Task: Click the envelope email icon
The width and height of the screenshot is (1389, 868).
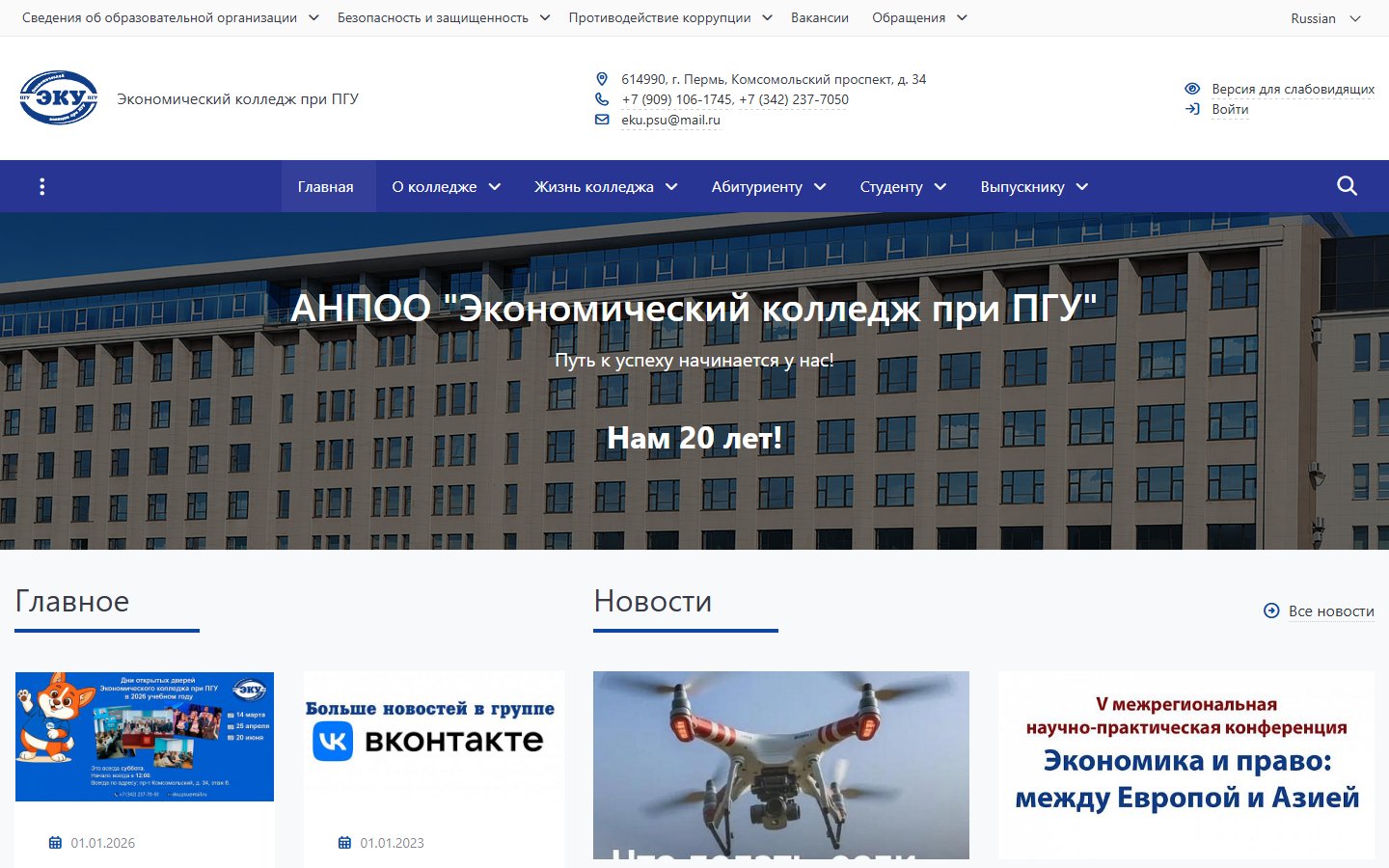Action: [602, 120]
